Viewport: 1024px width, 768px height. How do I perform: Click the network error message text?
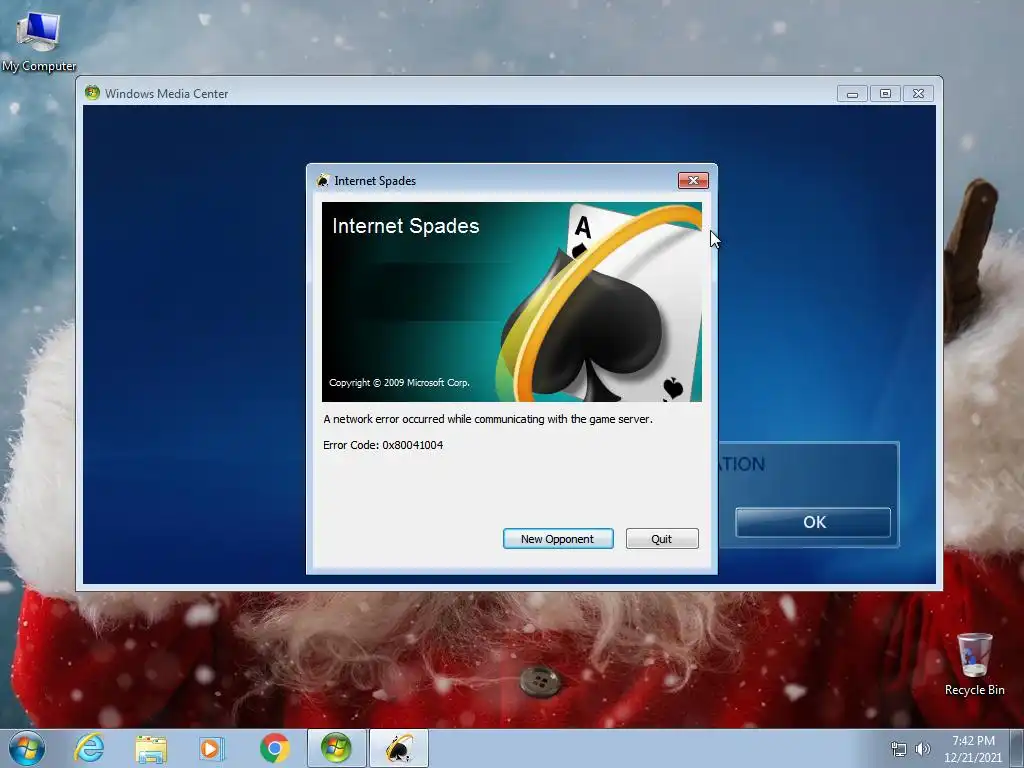488,419
